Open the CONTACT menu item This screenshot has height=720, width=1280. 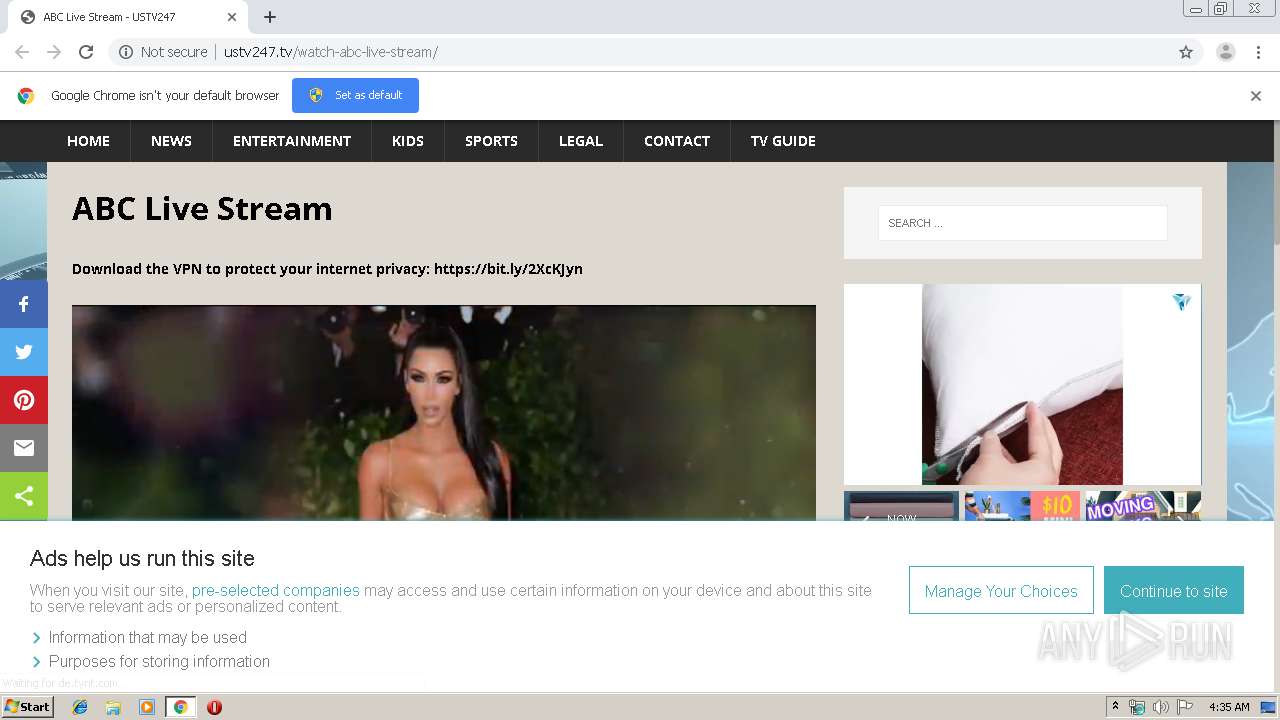677,141
